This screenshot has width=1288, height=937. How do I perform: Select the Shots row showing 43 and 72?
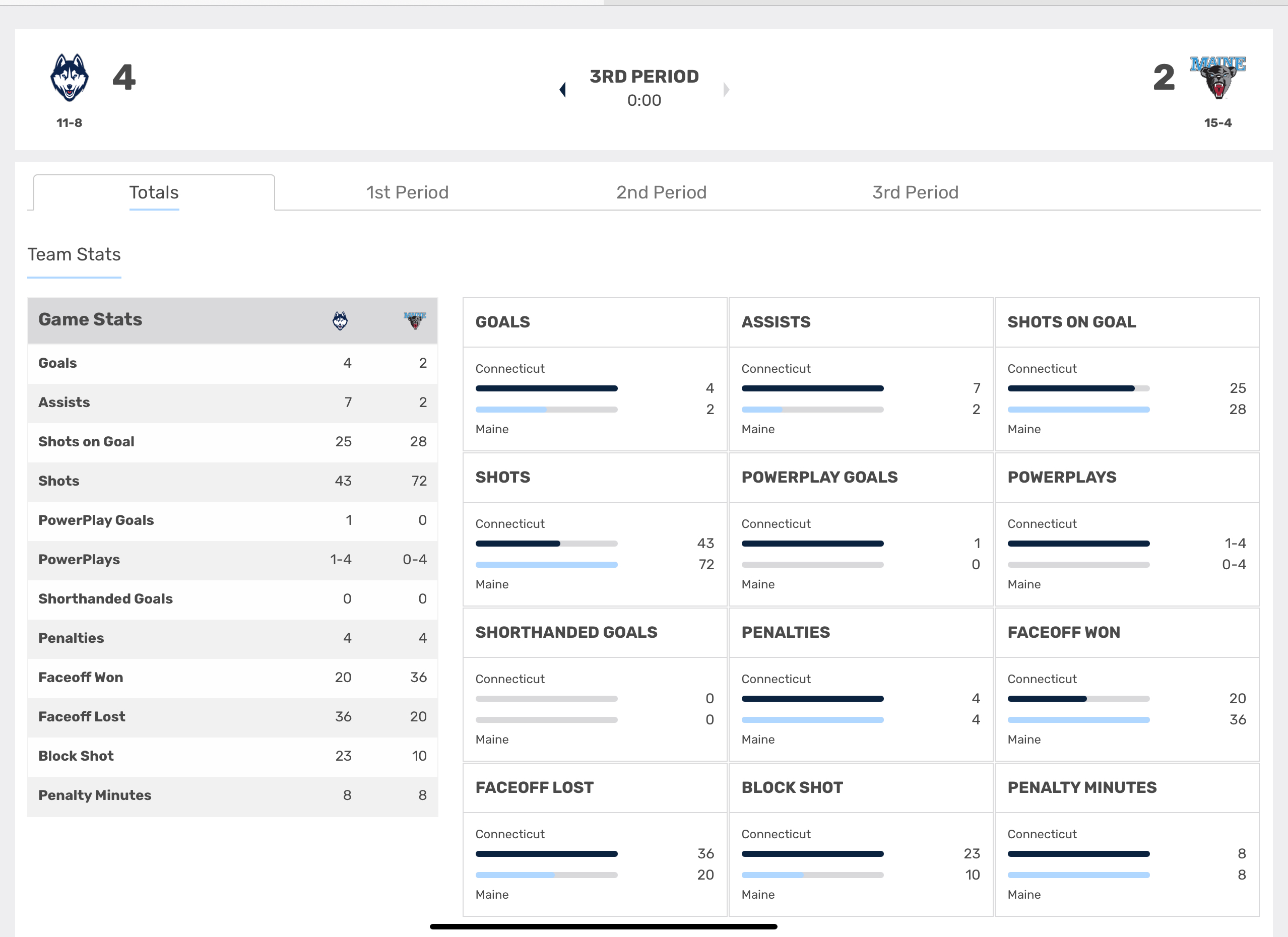[233, 481]
